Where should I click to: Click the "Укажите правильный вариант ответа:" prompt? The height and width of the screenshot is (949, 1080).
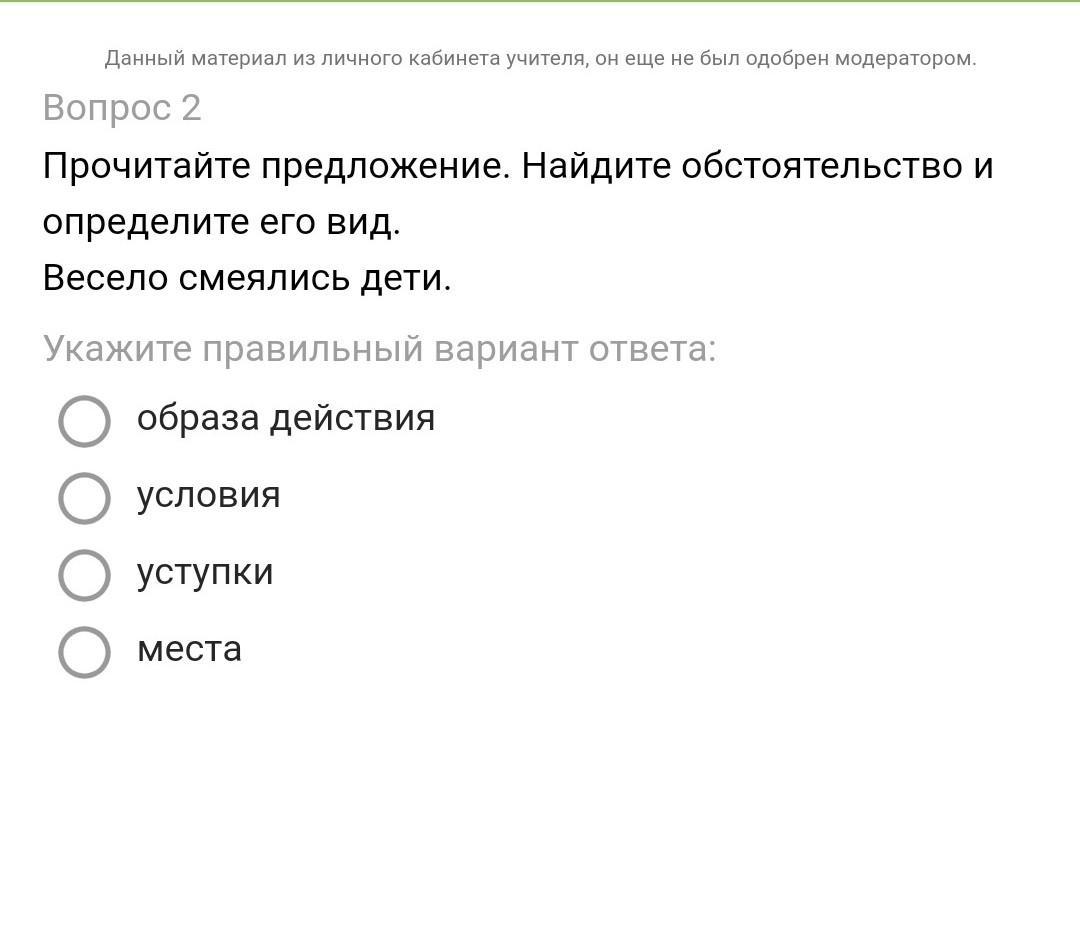pos(380,349)
